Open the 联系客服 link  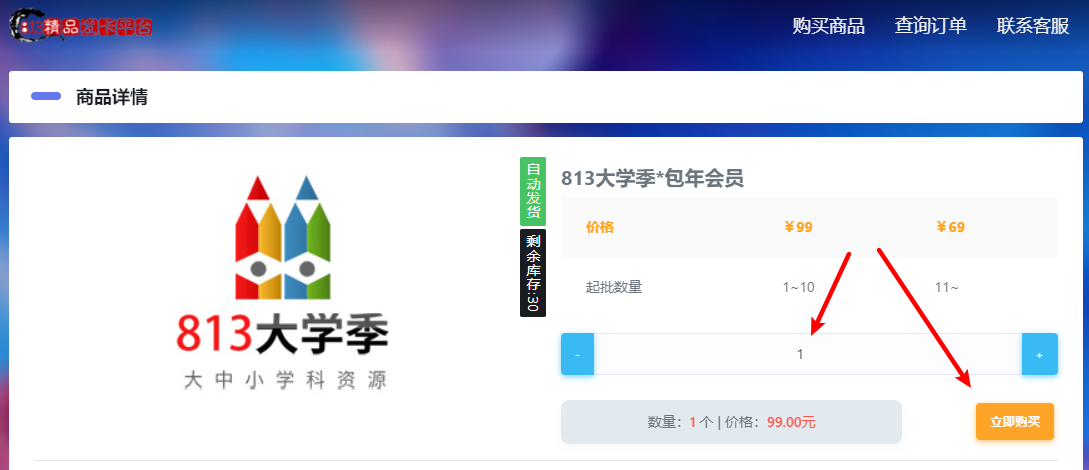coord(1033,26)
